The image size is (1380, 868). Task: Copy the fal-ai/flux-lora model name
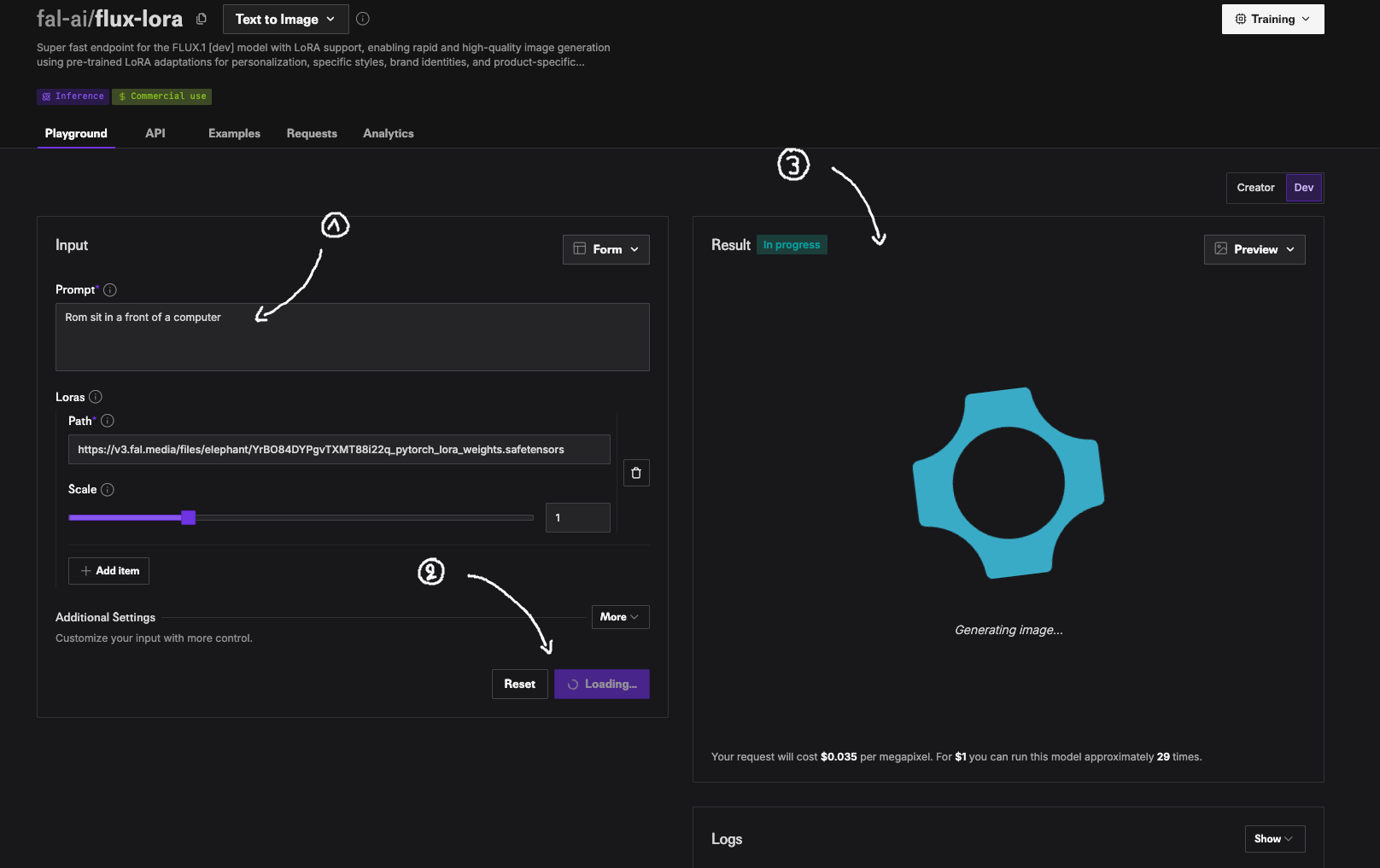(x=202, y=19)
